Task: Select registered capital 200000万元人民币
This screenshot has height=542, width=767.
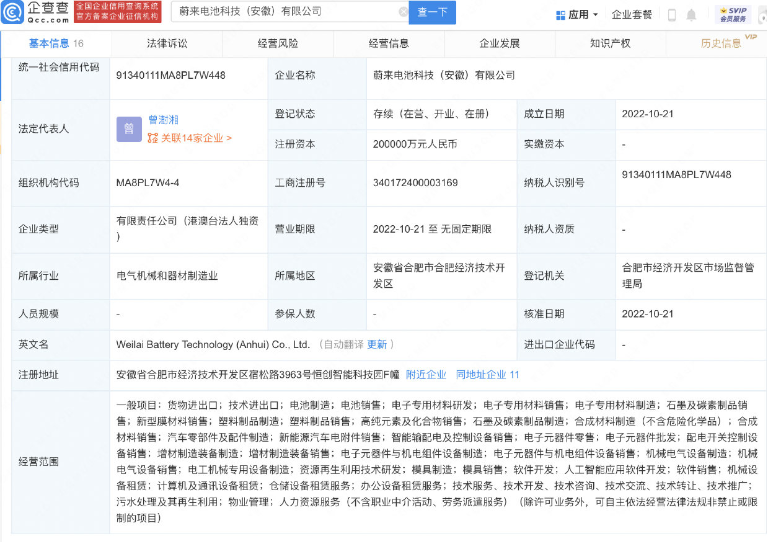Action: click(415, 144)
